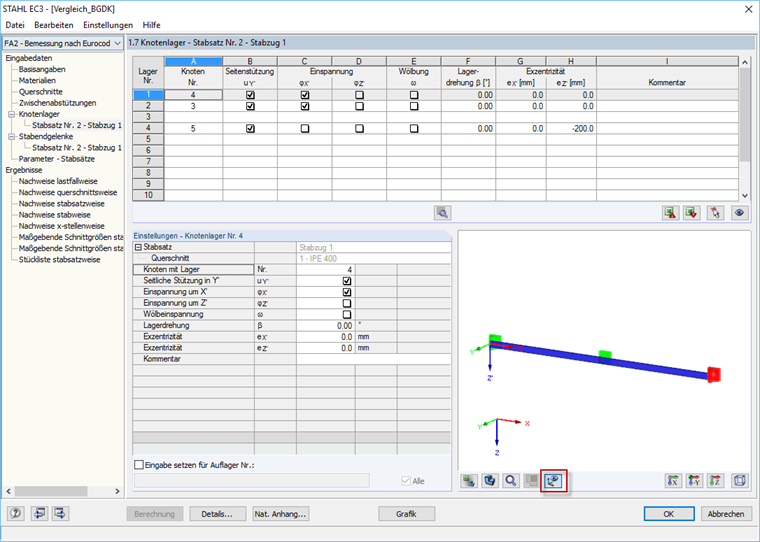760x542 pixels.
Task: Toggle Seitliche Stützung in Y' checkbox
Action: pyautogui.click(x=347, y=281)
